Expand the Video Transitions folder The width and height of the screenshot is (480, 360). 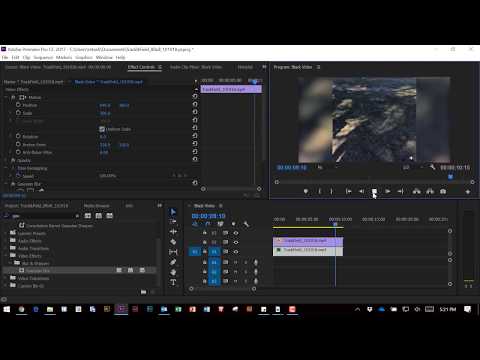[6, 278]
